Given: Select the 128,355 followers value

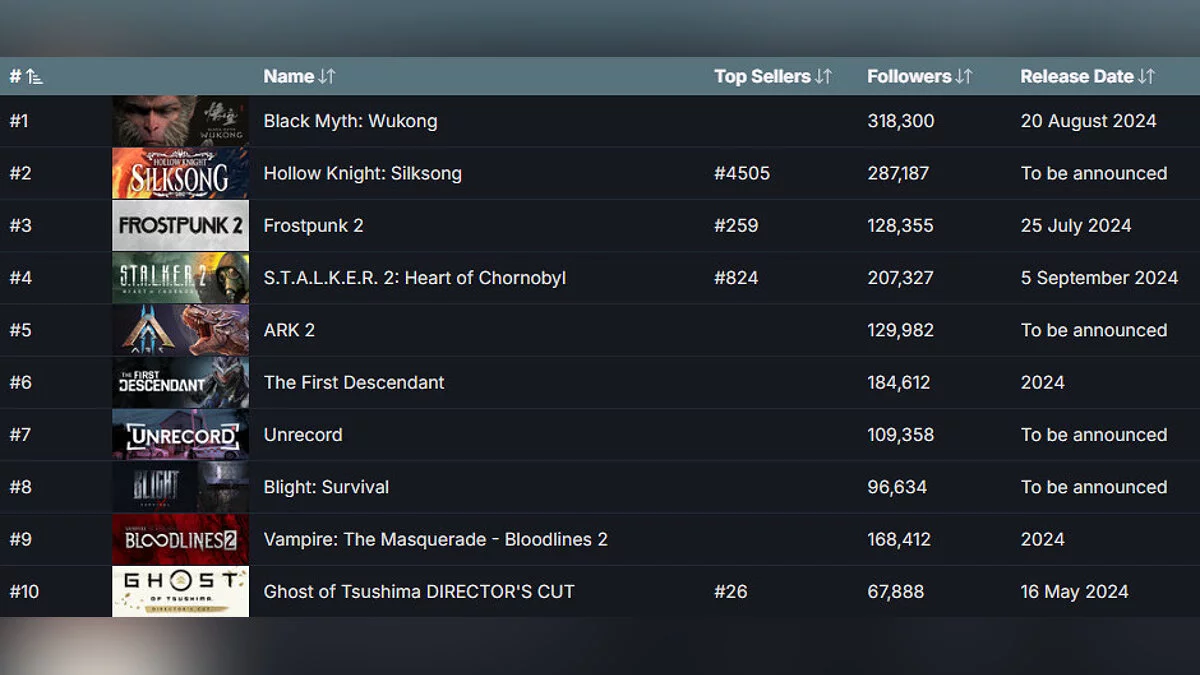Looking at the screenshot, I should [x=900, y=225].
